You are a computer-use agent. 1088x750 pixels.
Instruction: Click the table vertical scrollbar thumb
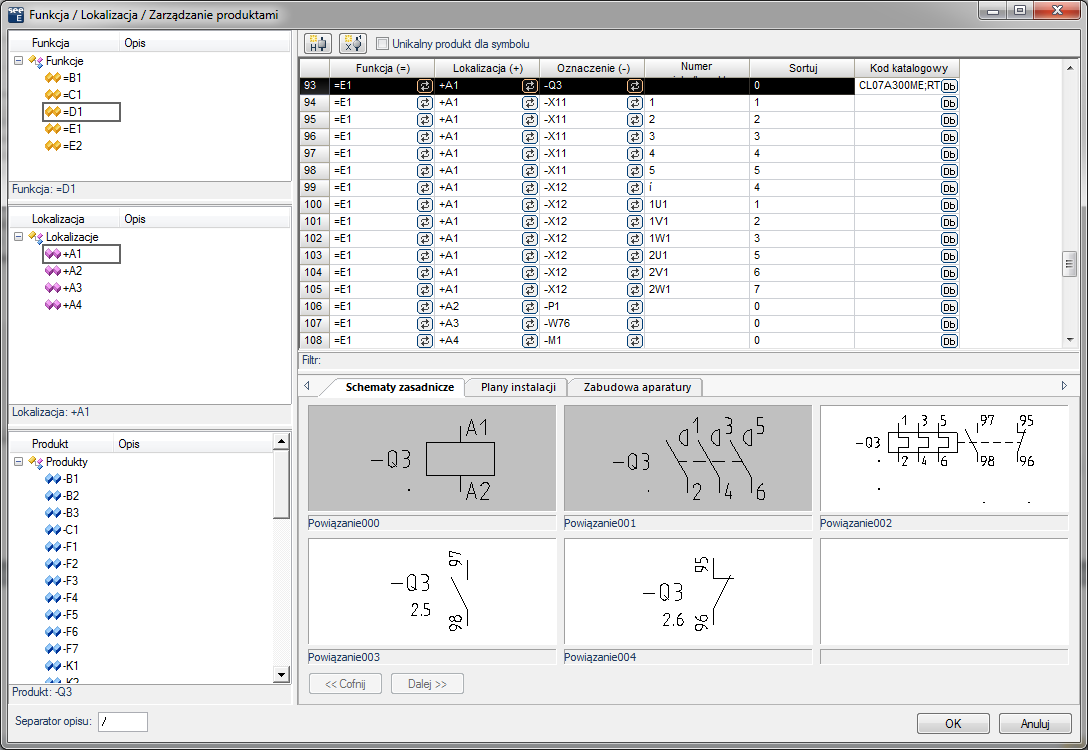click(x=1070, y=264)
